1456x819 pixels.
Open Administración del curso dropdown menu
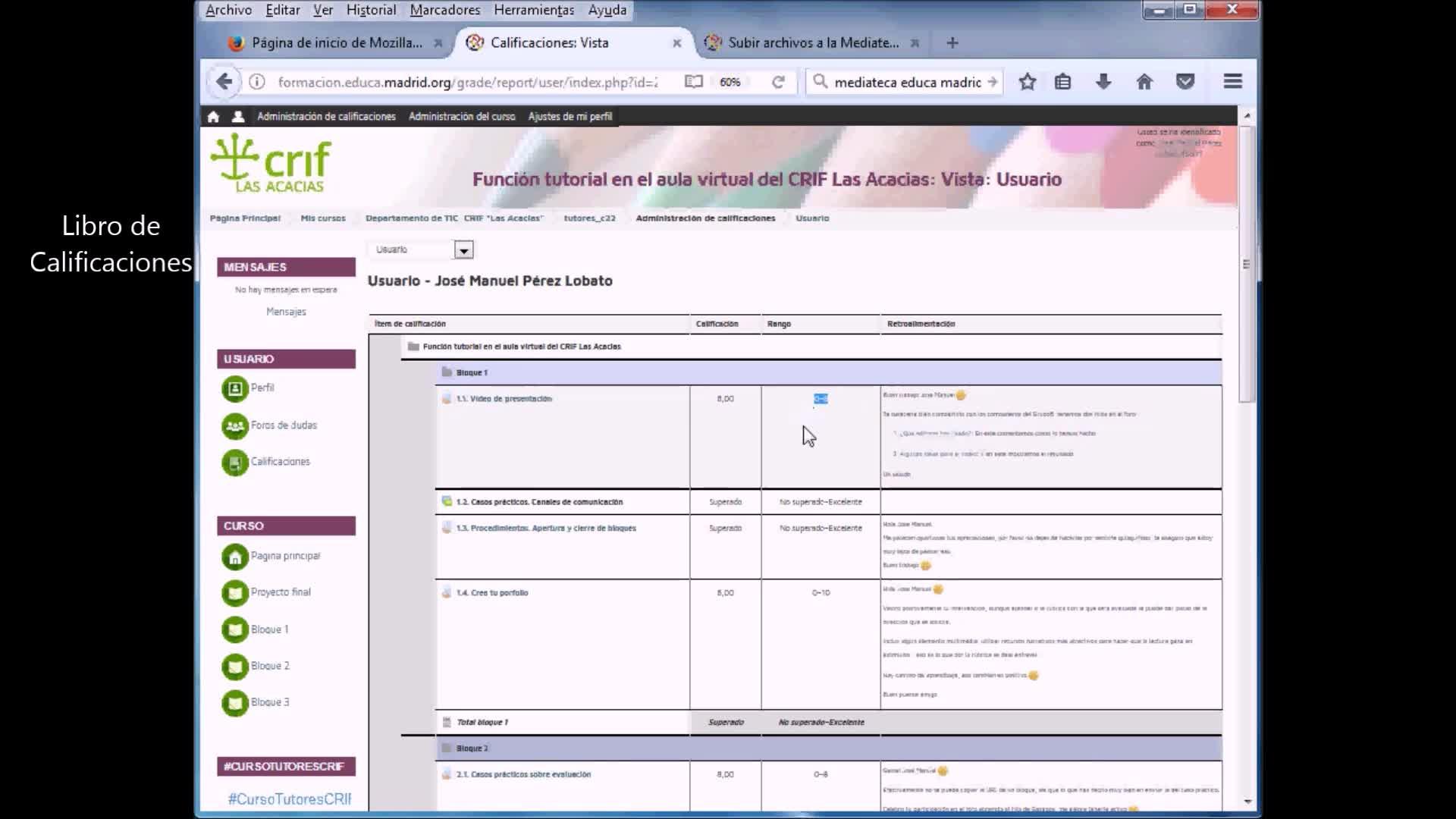[461, 117]
